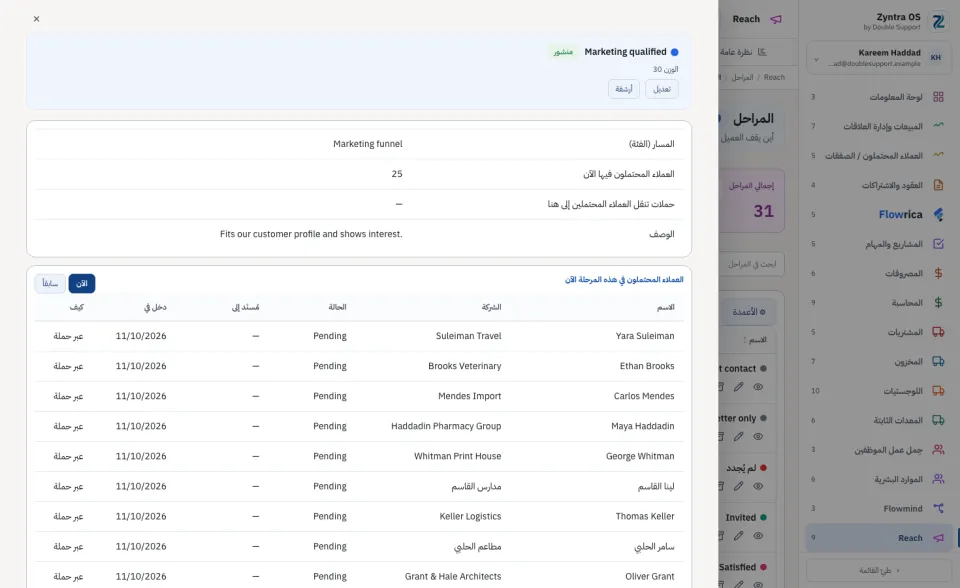Open lead row Thomas Keller
The height and width of the screenshot is (588, 960).
[359, 516]
